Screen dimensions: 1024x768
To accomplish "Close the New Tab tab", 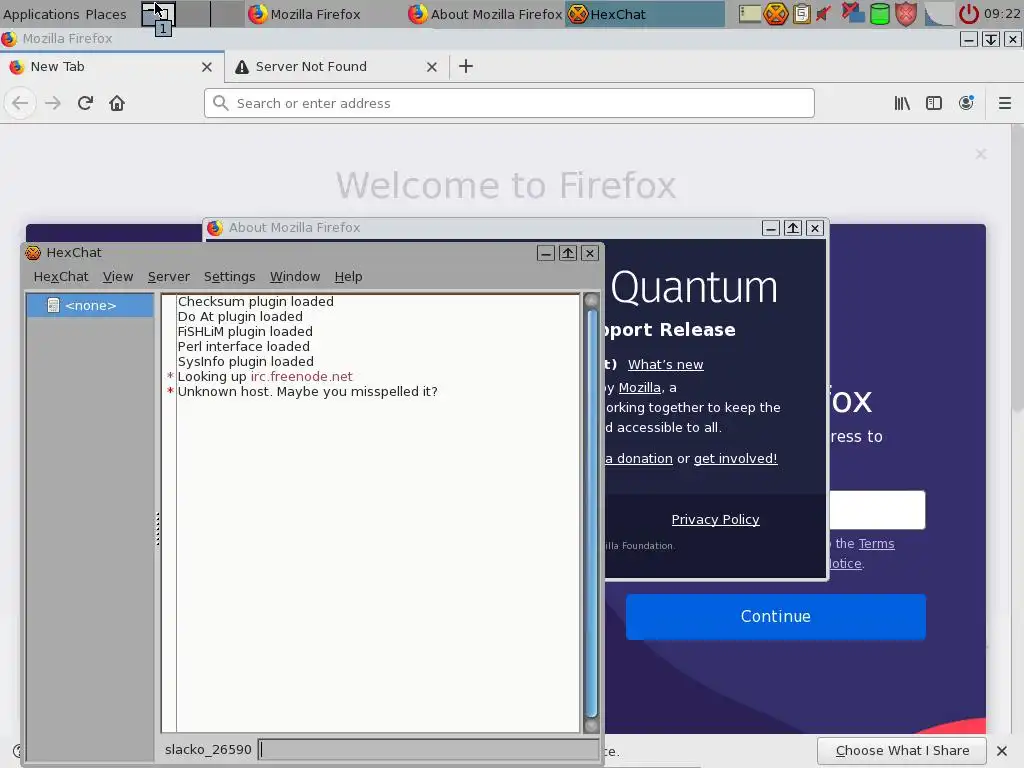I will coord(206,67).
